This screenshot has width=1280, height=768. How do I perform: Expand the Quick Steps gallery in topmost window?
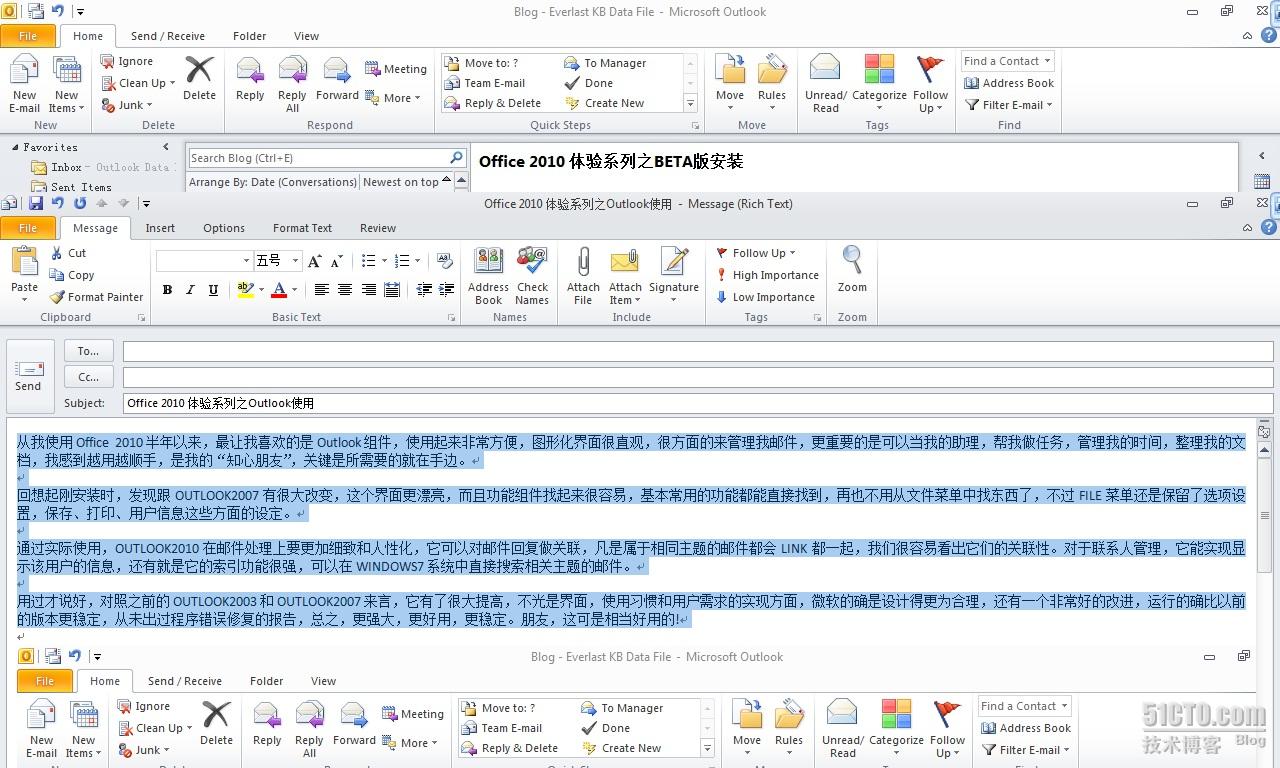pos(690,103)
